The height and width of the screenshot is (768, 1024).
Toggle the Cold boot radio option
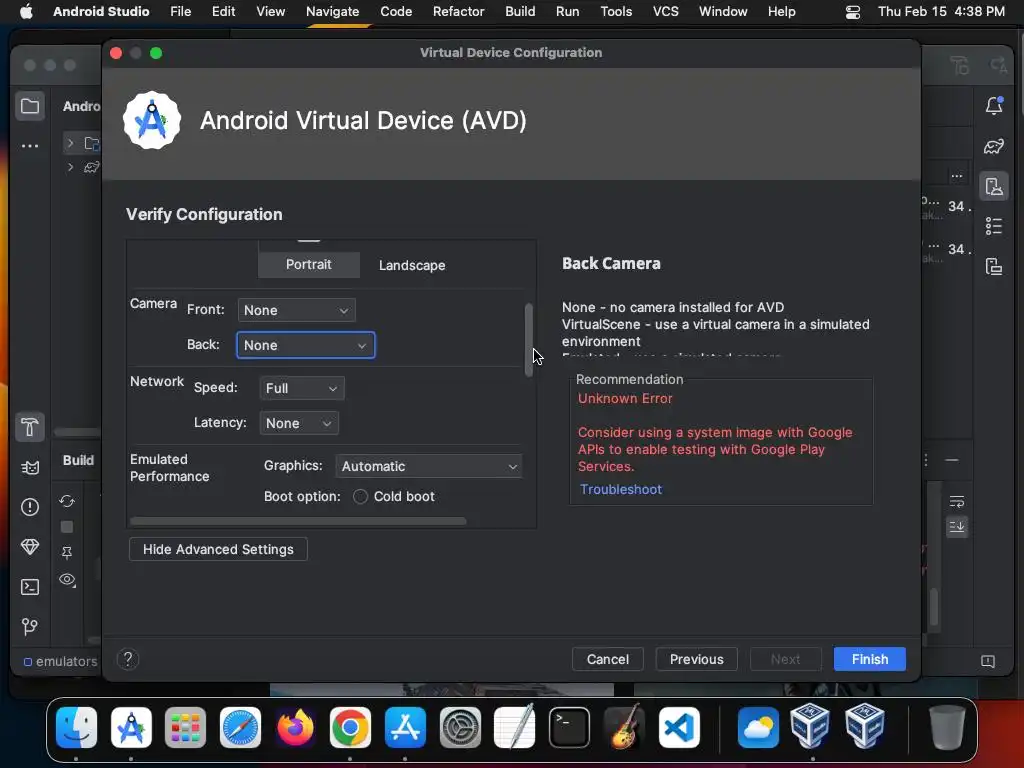click(360, 496)
